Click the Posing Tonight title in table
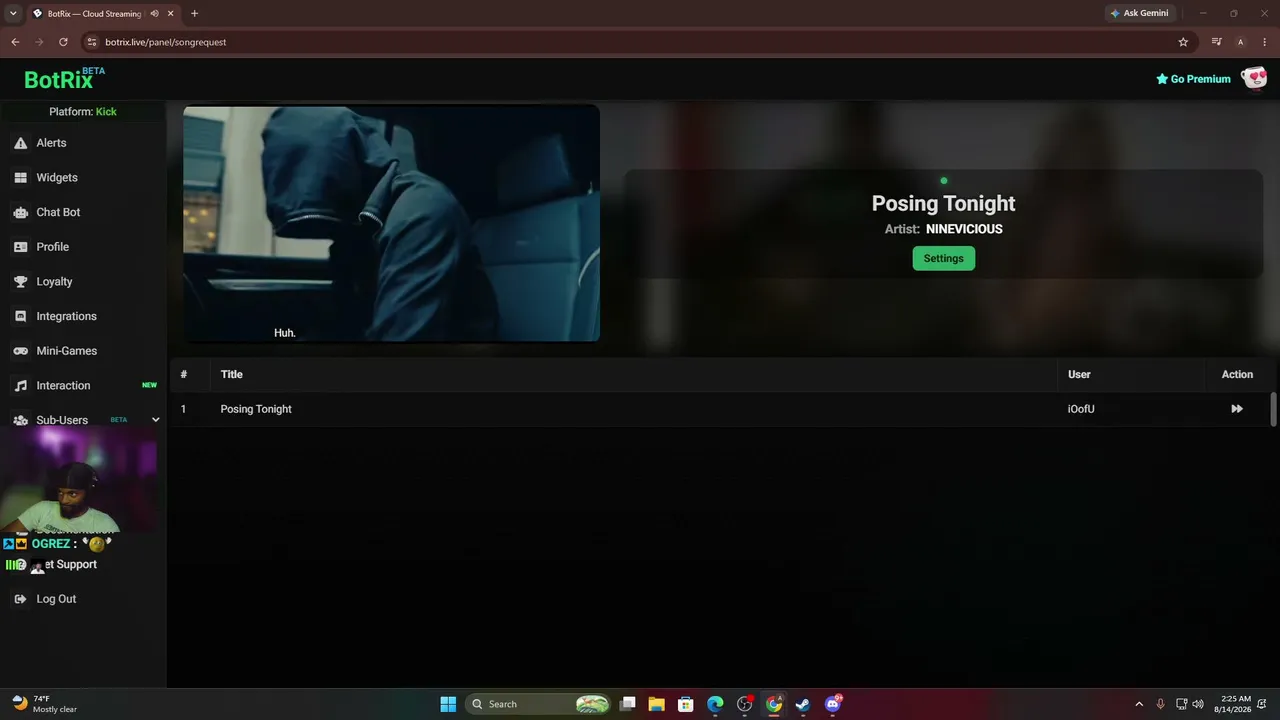This screenshot has width=1280, height=720. tap(256, 409)
